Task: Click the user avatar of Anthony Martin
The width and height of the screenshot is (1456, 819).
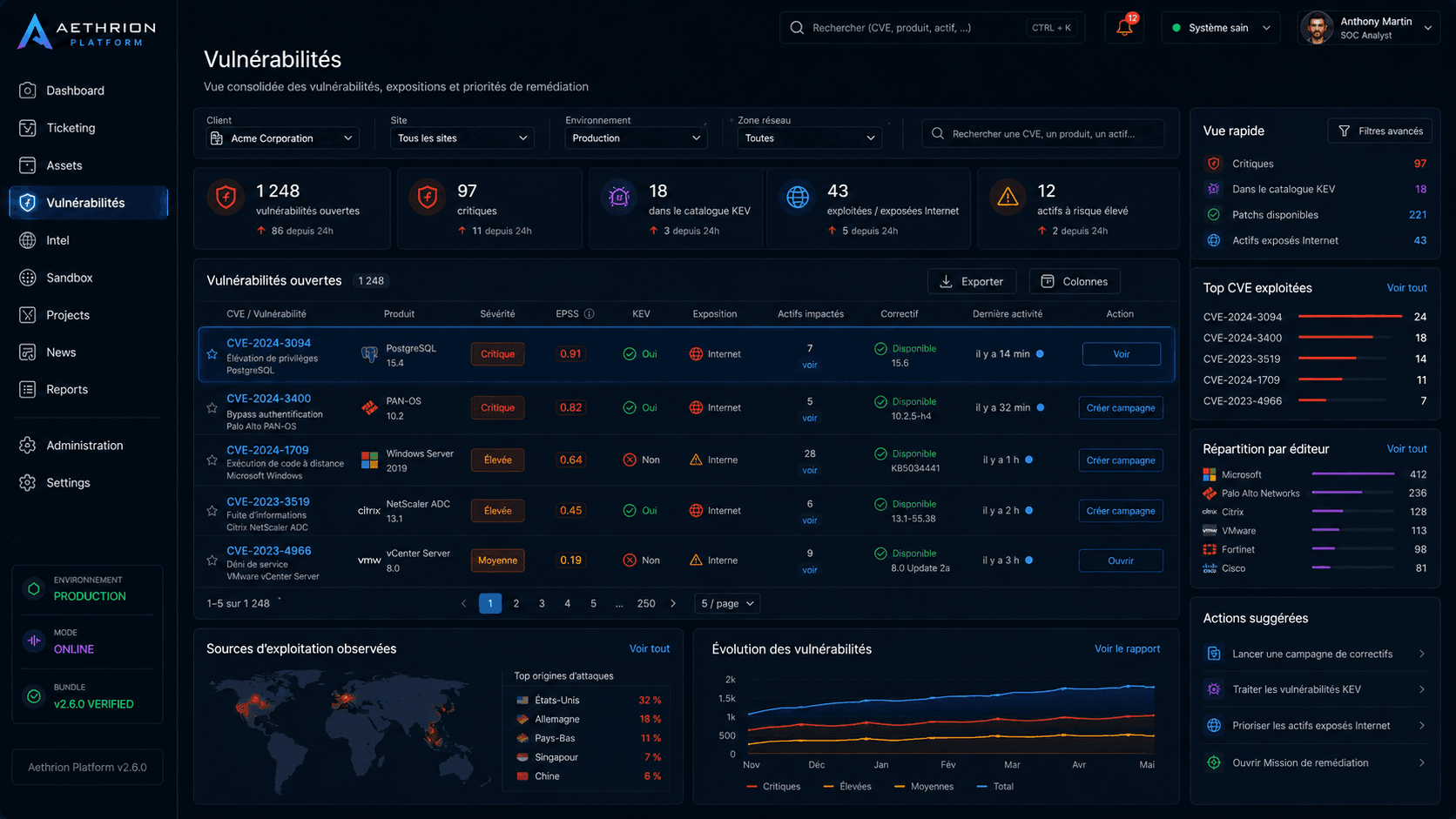Action: click(1317, 28)
